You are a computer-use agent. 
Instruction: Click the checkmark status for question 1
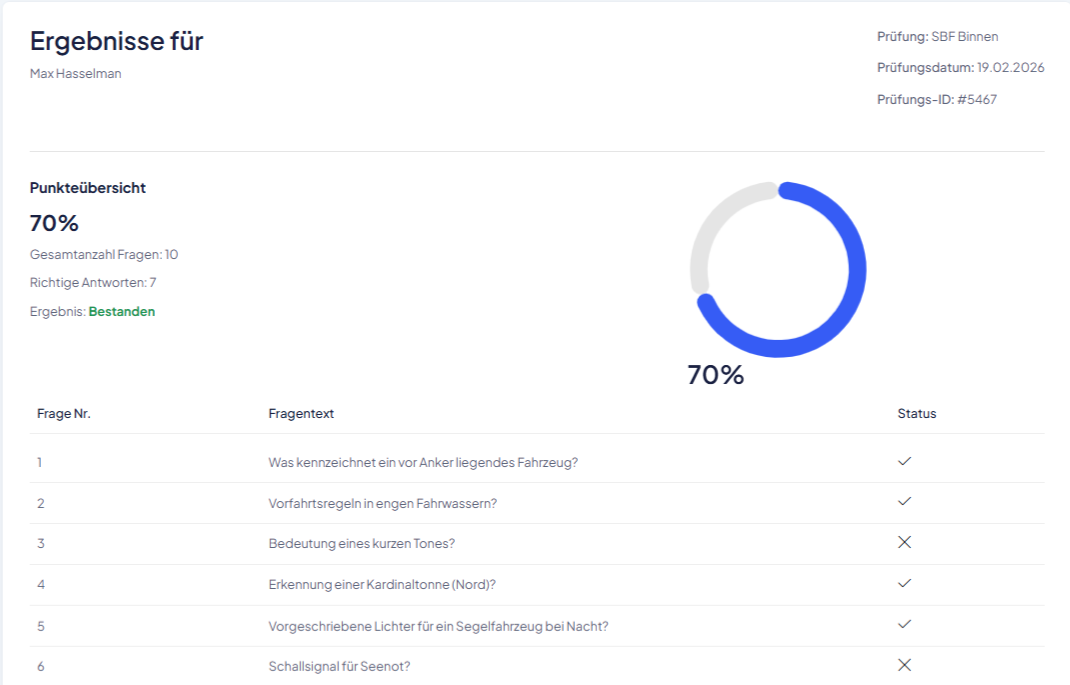pyautogui.click(x=905, y=462)
